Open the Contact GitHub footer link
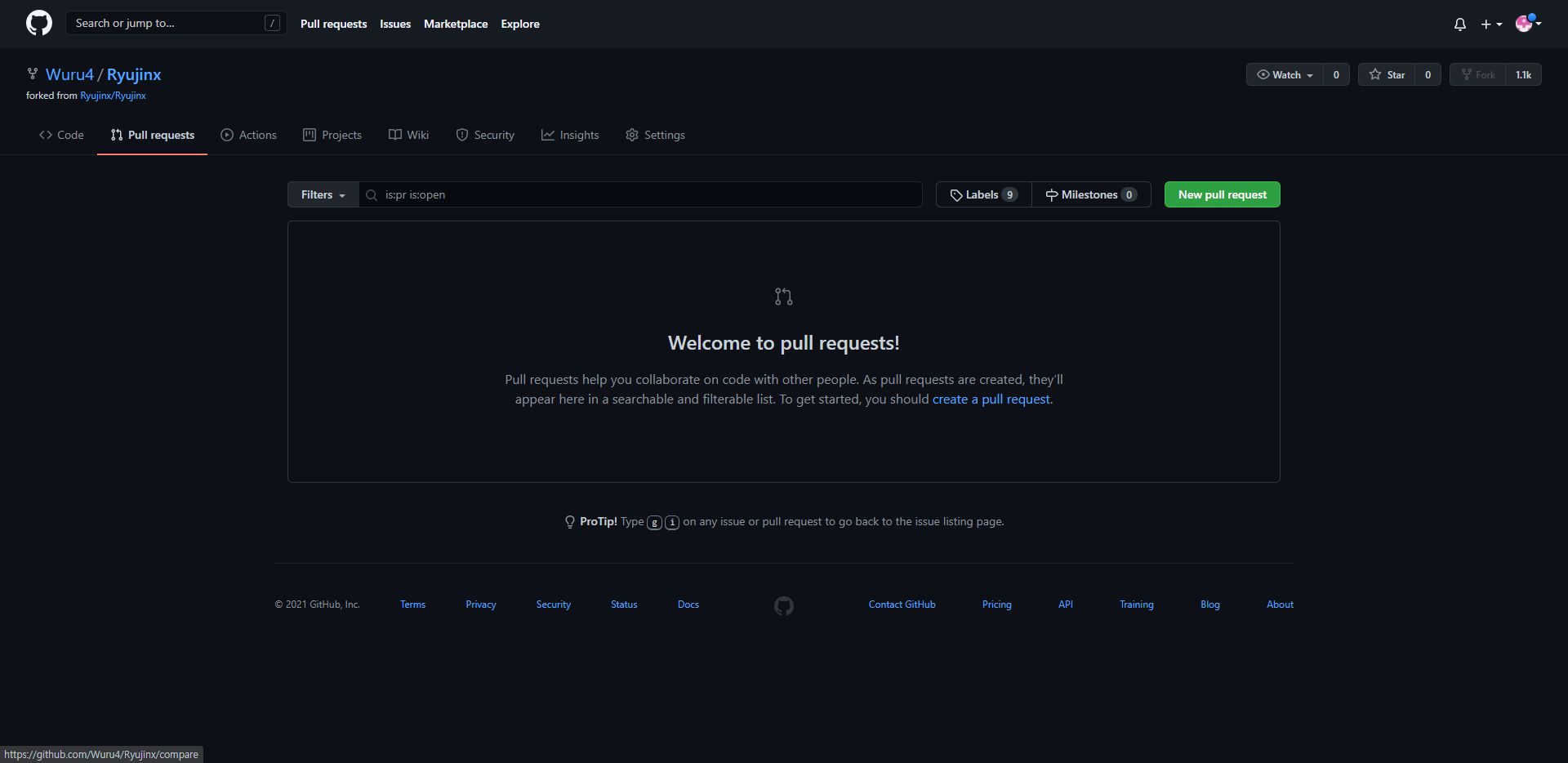The image size is (1568, 763). coord(902,605)
